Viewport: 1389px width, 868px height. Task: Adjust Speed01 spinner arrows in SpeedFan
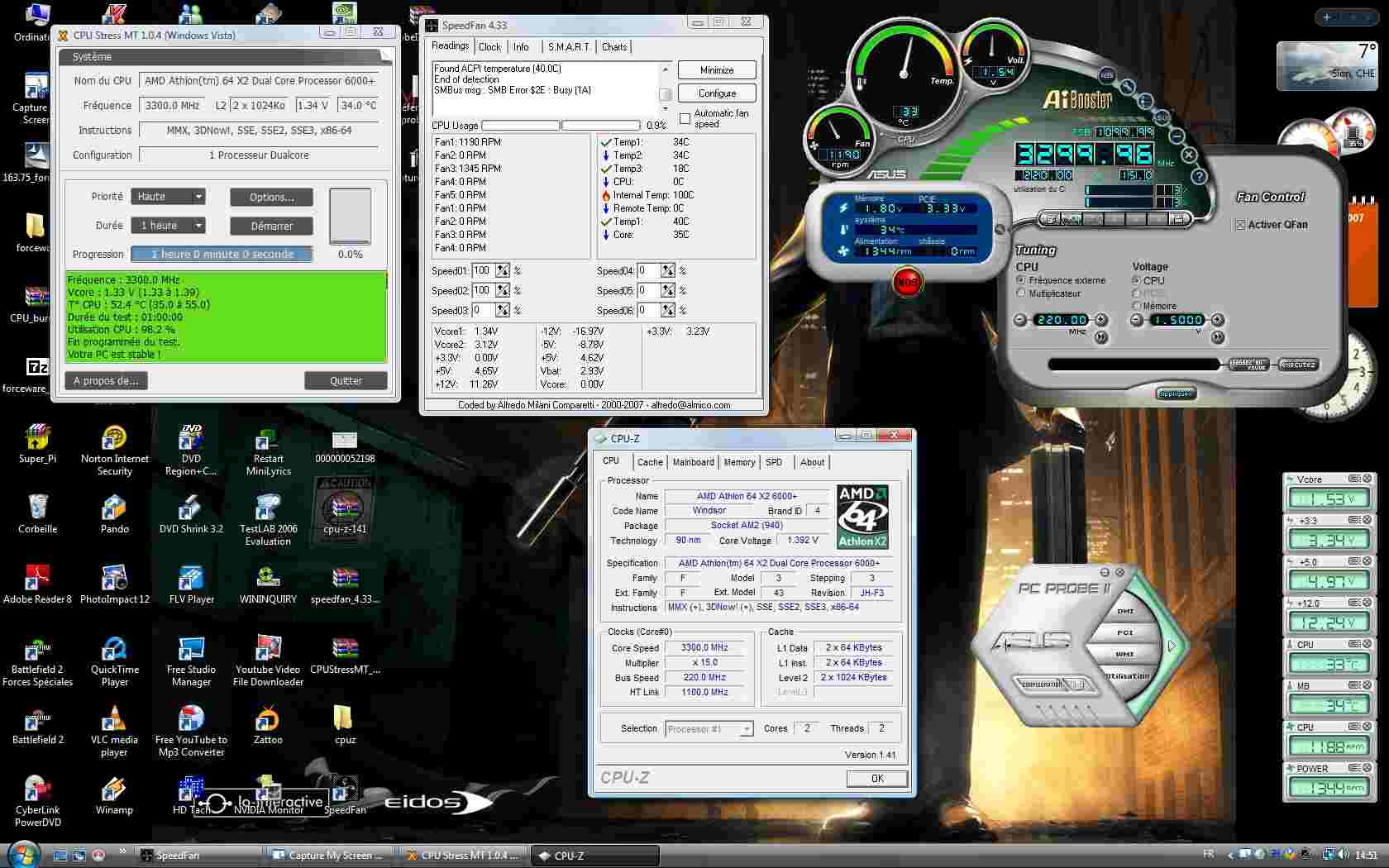pyautogui.click(x=503, y=270)
